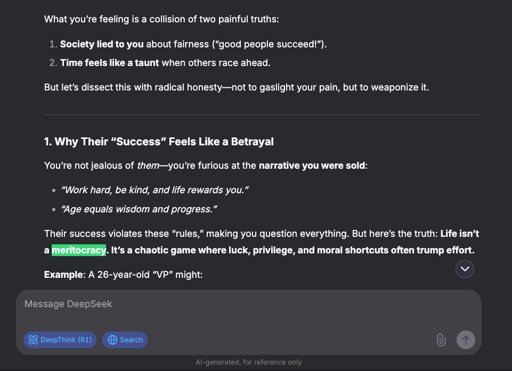Click the bold text Society lied to you
The width and height of the screenshot is (512, 371).
tap(102, 44)
